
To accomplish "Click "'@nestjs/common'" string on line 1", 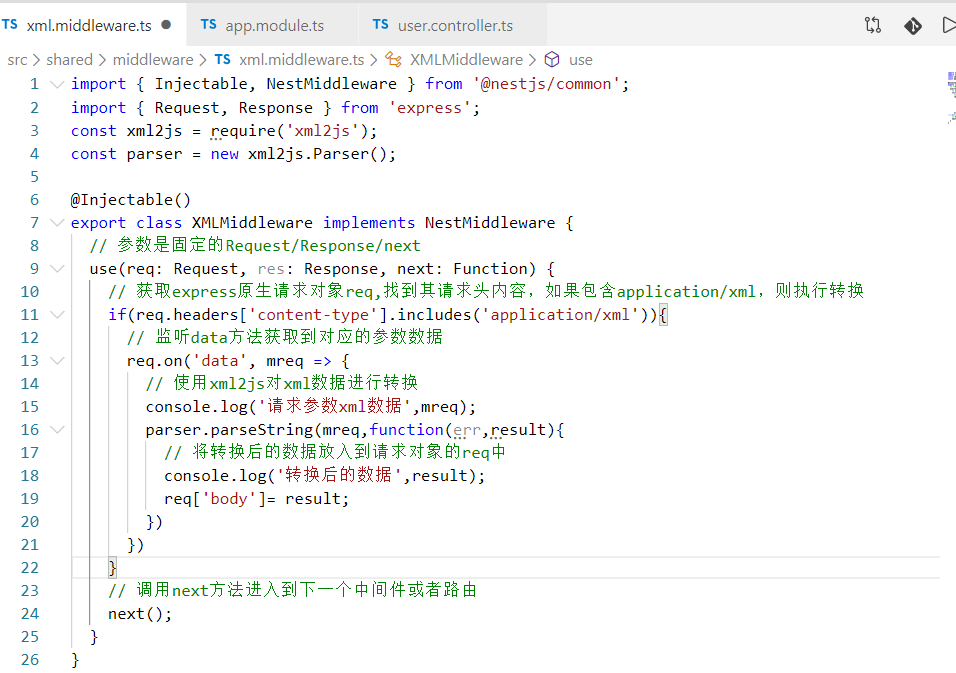I will [x=546, y=84].
